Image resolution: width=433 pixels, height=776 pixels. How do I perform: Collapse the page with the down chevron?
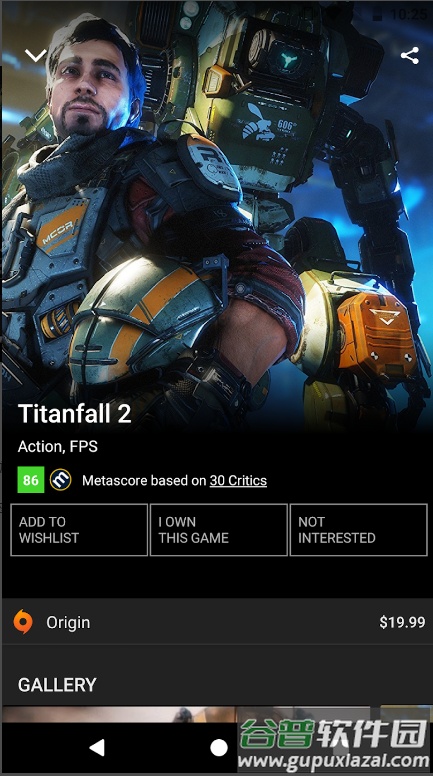click(36, 55)
